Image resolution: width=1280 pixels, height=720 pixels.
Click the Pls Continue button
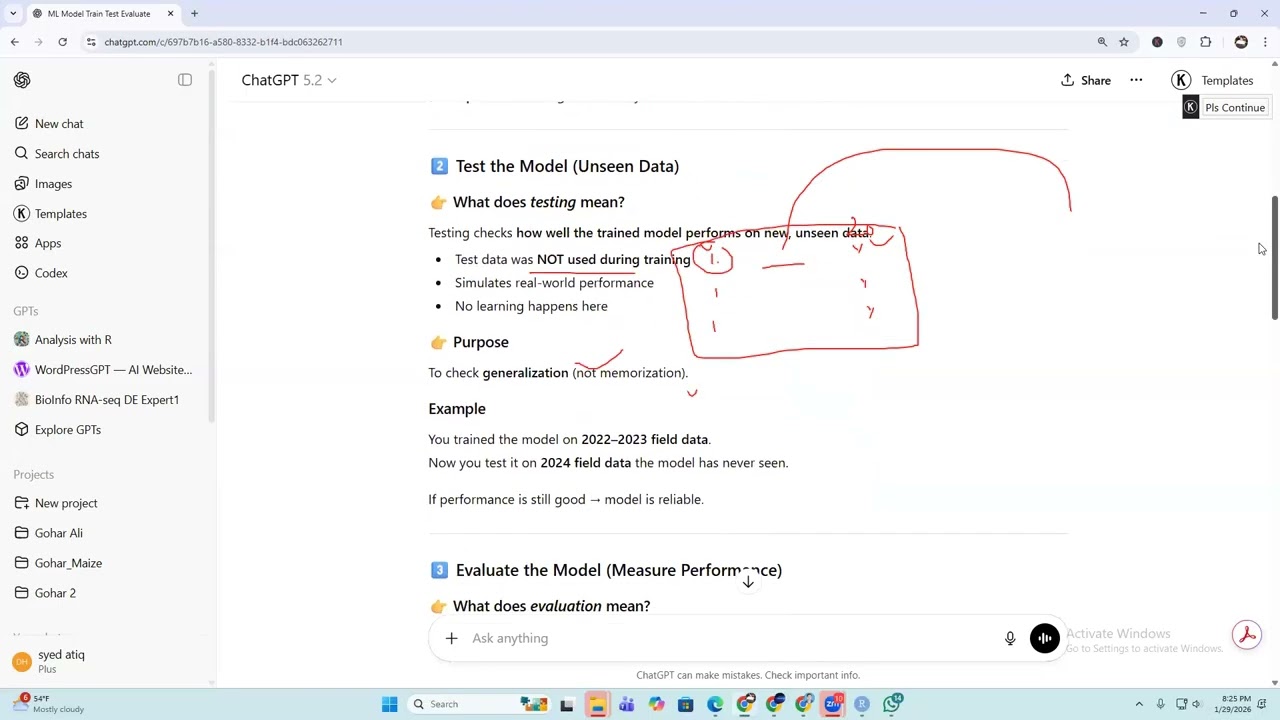(x=1234, y=108)
